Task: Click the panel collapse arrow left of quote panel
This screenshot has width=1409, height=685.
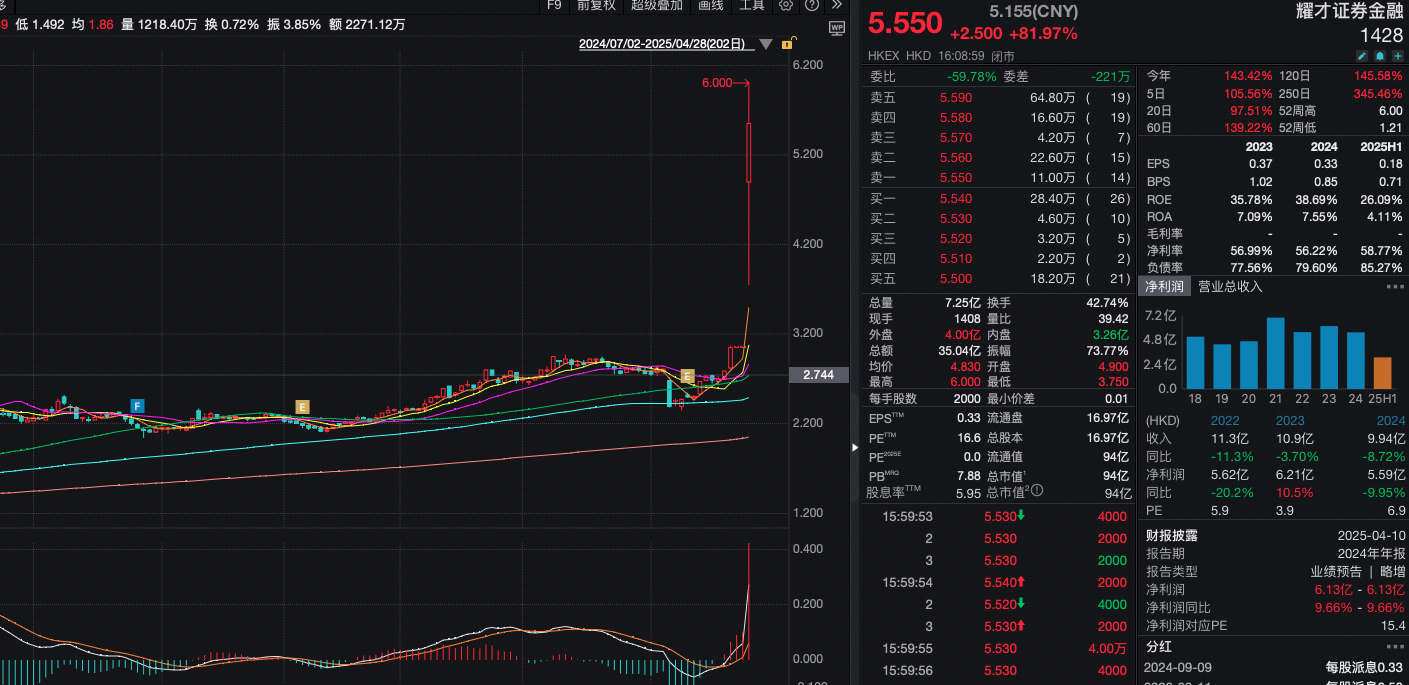Action: [x=855, y=448]
